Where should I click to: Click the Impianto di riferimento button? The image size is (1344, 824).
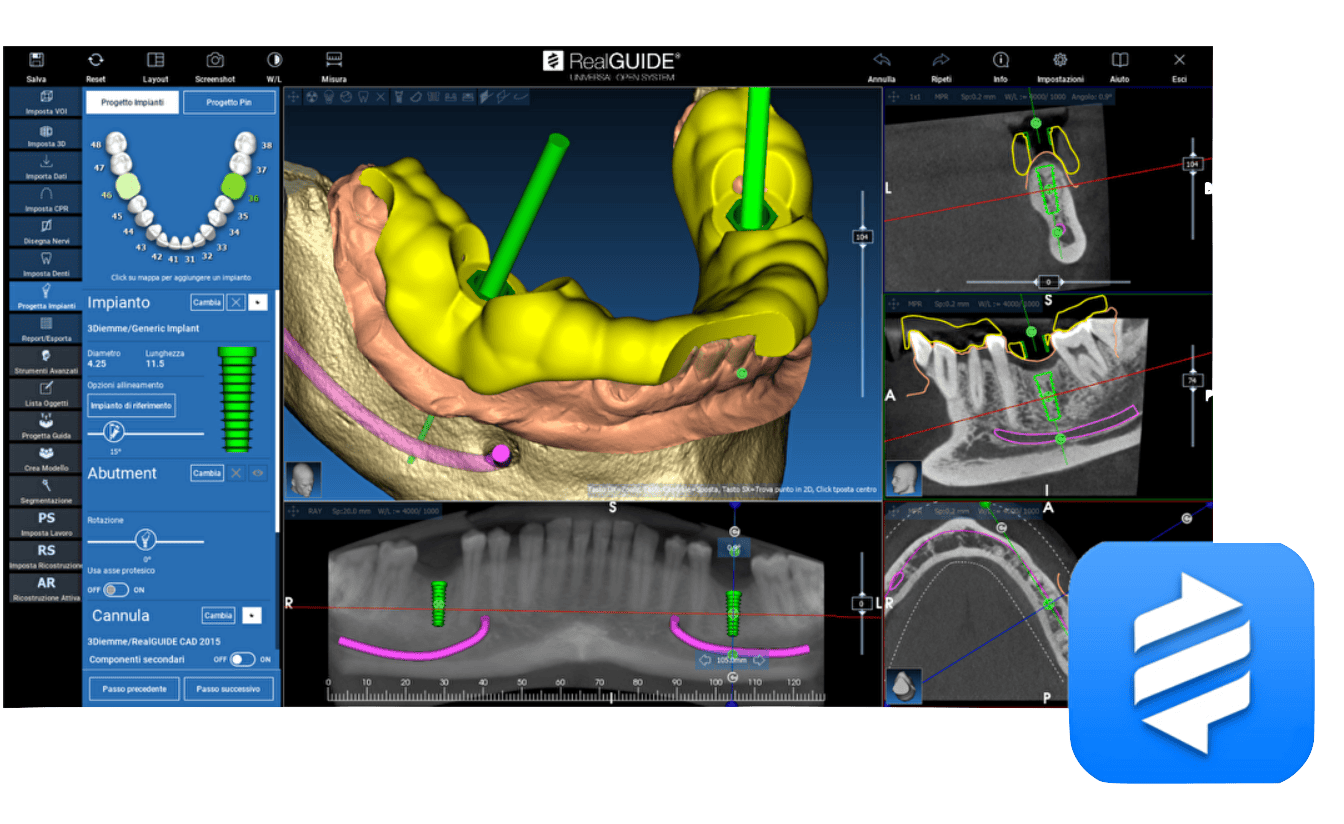(131, 405)
